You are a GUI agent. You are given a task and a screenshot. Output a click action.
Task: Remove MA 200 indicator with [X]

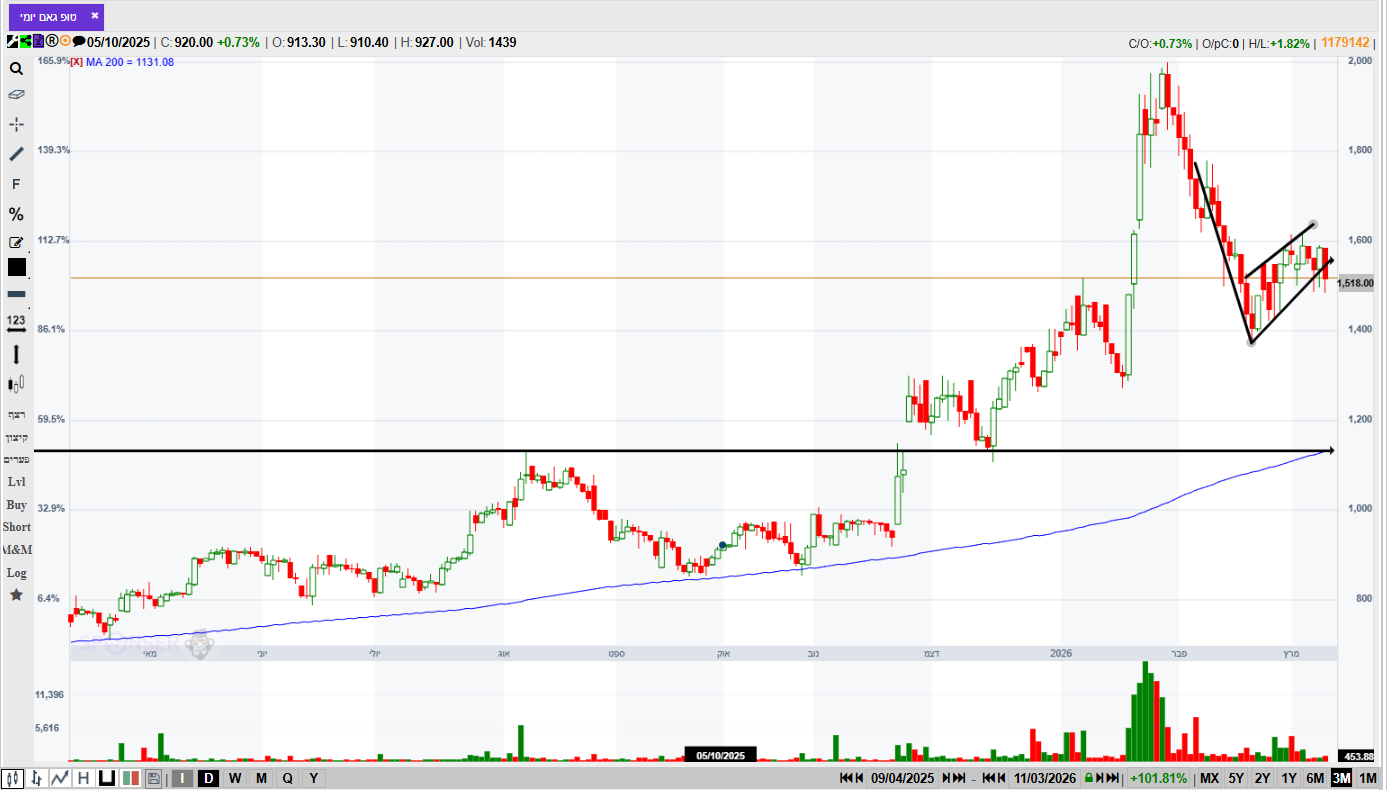(76, 62)
